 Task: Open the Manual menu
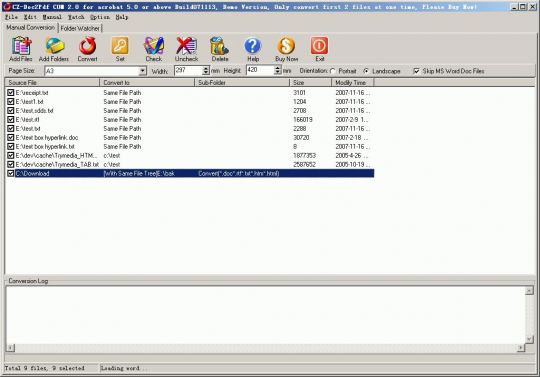pyautogui.click(x=52, y=17)
